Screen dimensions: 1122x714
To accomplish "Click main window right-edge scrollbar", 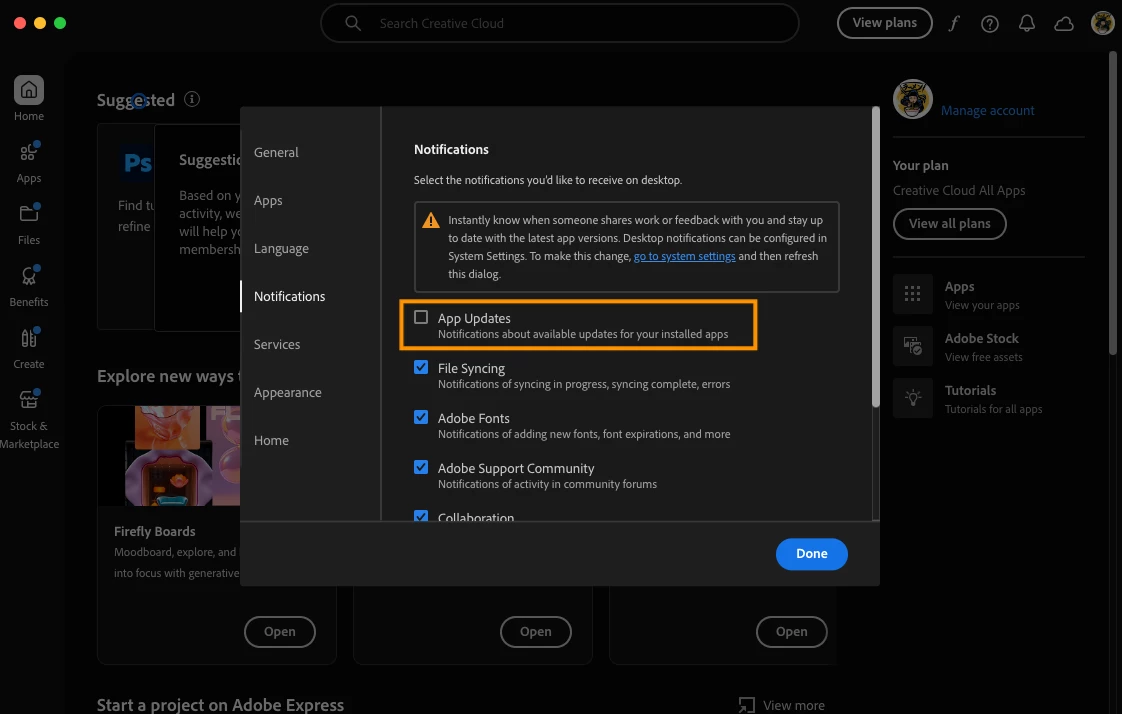I will [1113, 202].
